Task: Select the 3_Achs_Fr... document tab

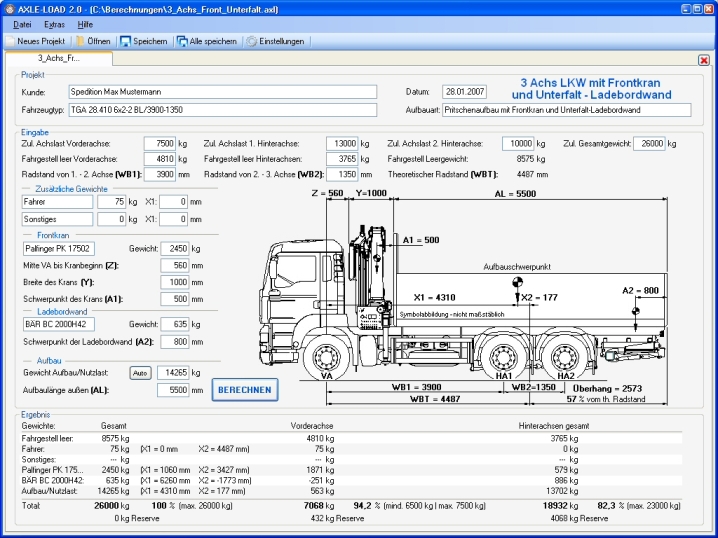Action: point(59,59)
